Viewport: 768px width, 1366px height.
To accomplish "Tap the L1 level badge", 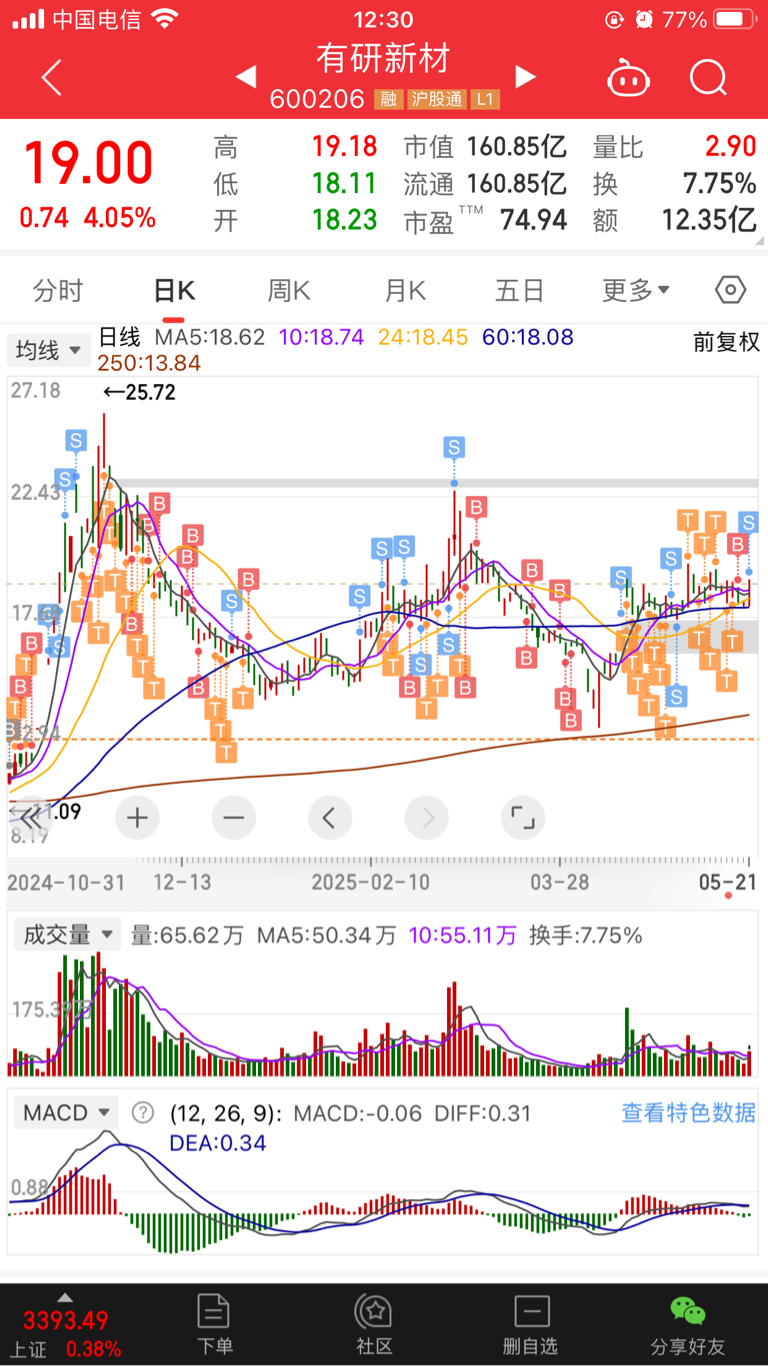I will pos(485,99).
